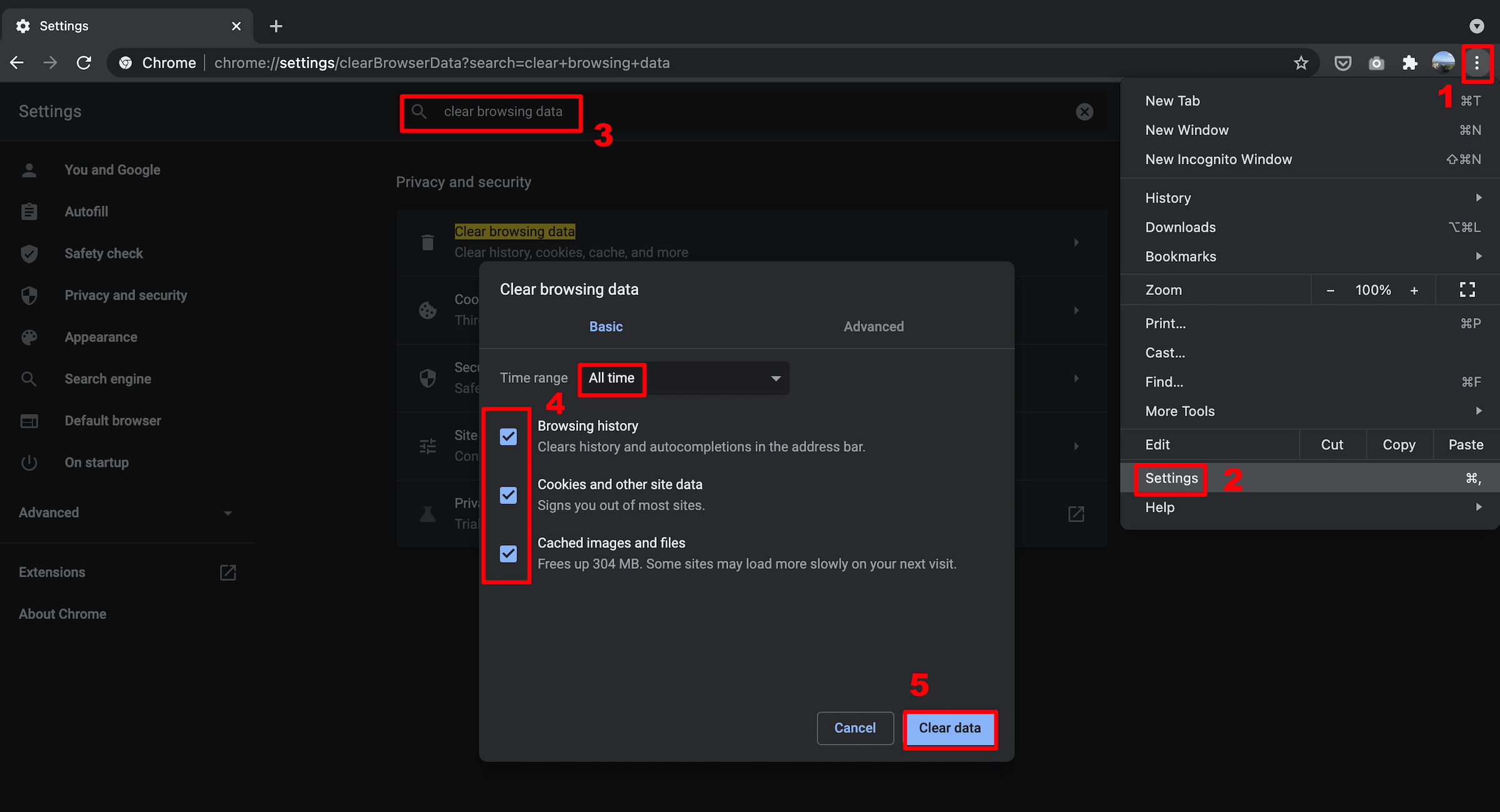Viewport: 1500px width, 812px height.
Task: Select the Safety check shield icon
Action: (x=29, y=254)
